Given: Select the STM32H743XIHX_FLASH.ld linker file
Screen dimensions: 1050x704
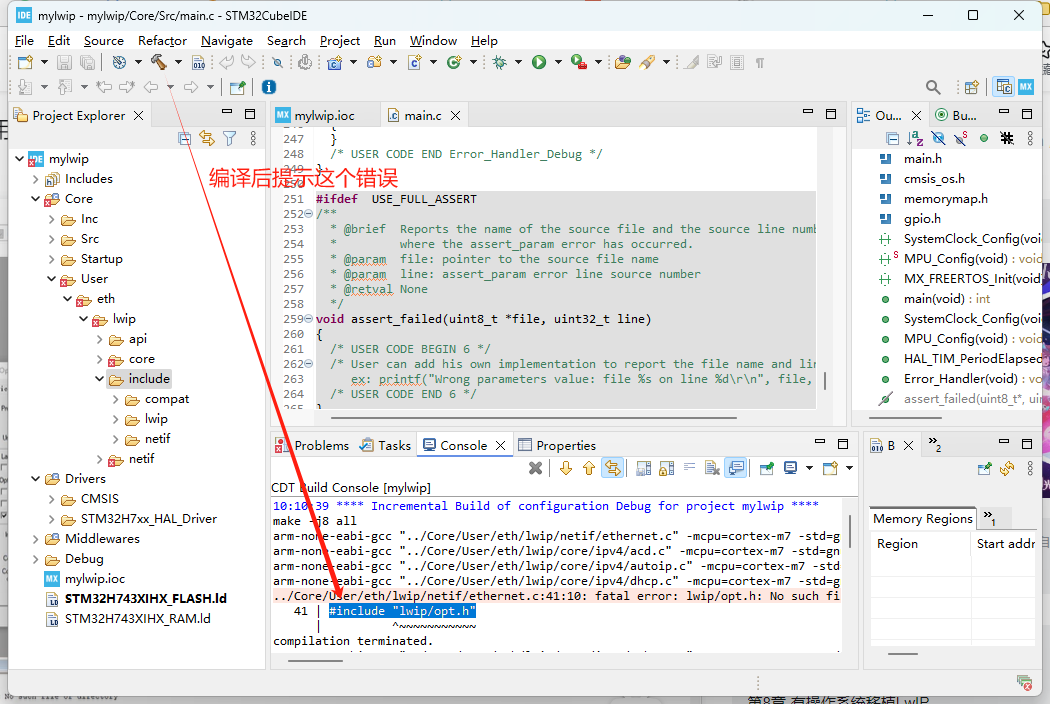Looking at the screenshot, I should pos(145,599).
